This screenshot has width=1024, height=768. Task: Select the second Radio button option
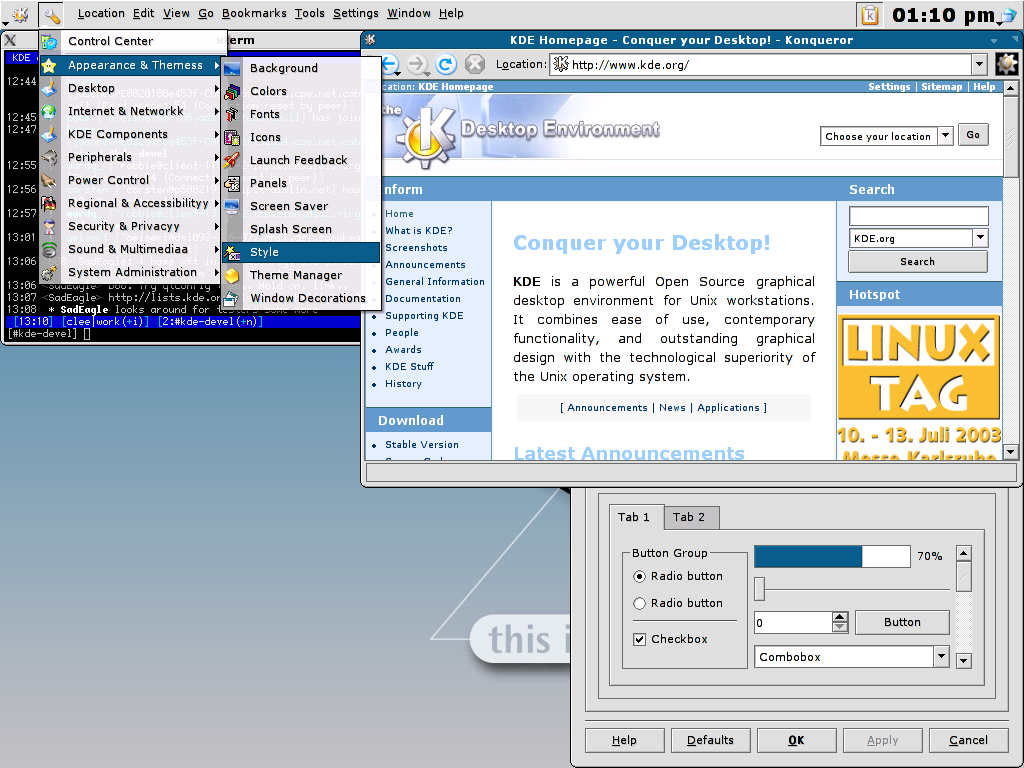click(x=639, y=603)
